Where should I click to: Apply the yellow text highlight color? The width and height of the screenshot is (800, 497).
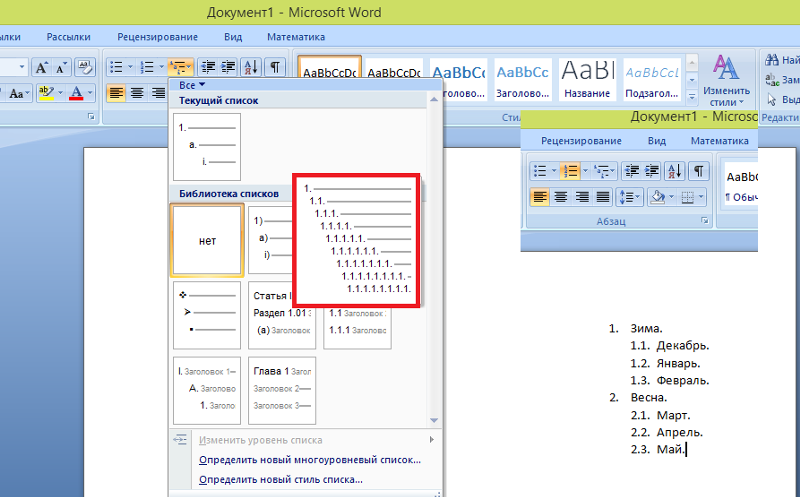tap(46, 93)
